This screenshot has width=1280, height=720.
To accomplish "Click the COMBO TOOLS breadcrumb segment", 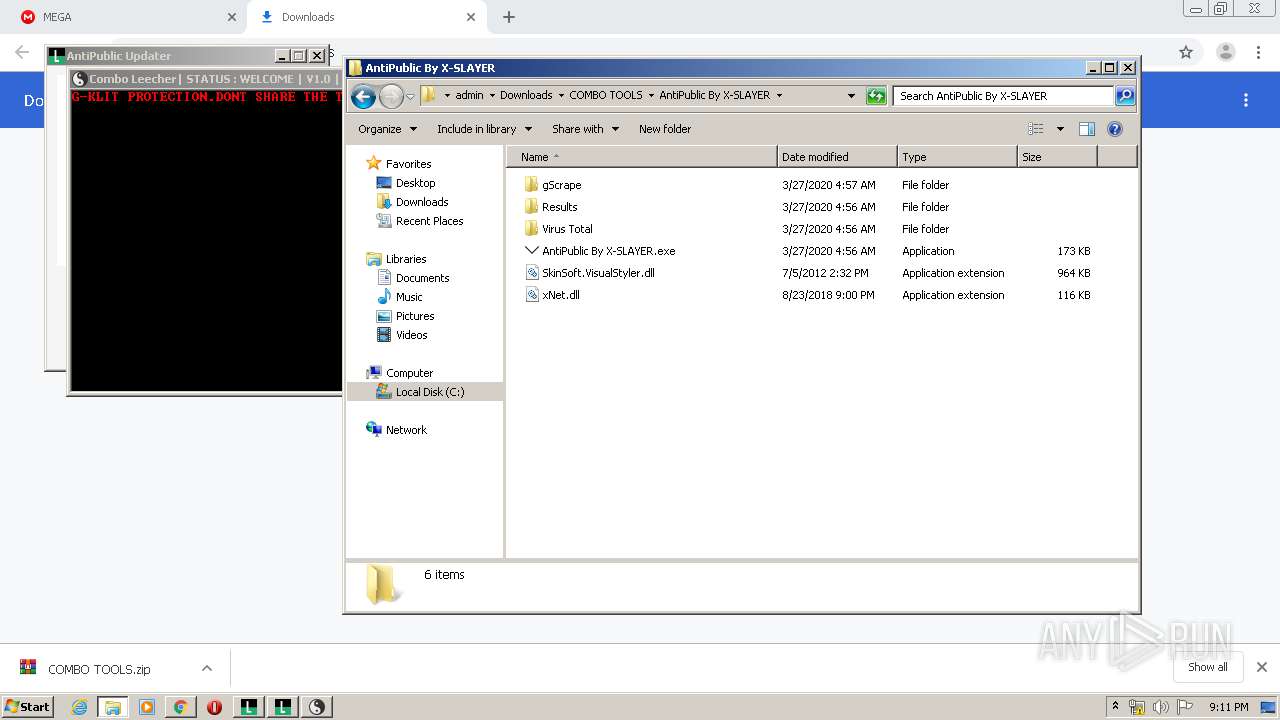I will point(606,96).
